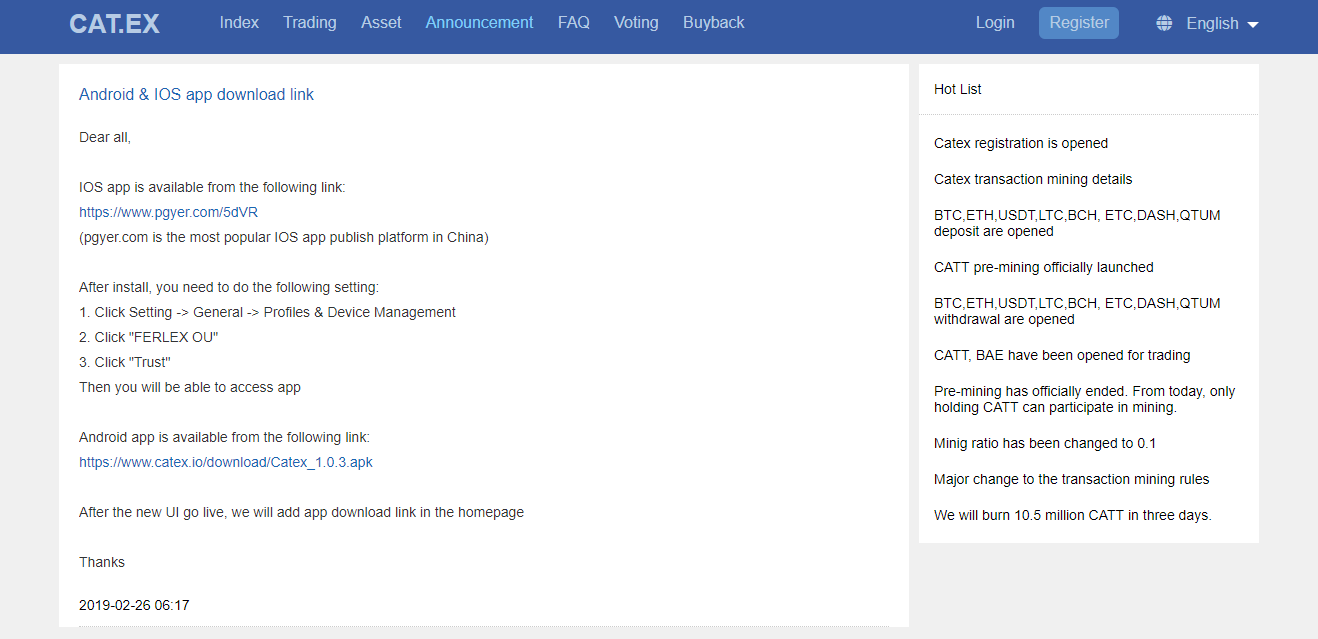Open the Asset menu item
Screen dimensions: 1318x639
coord(381,22)
